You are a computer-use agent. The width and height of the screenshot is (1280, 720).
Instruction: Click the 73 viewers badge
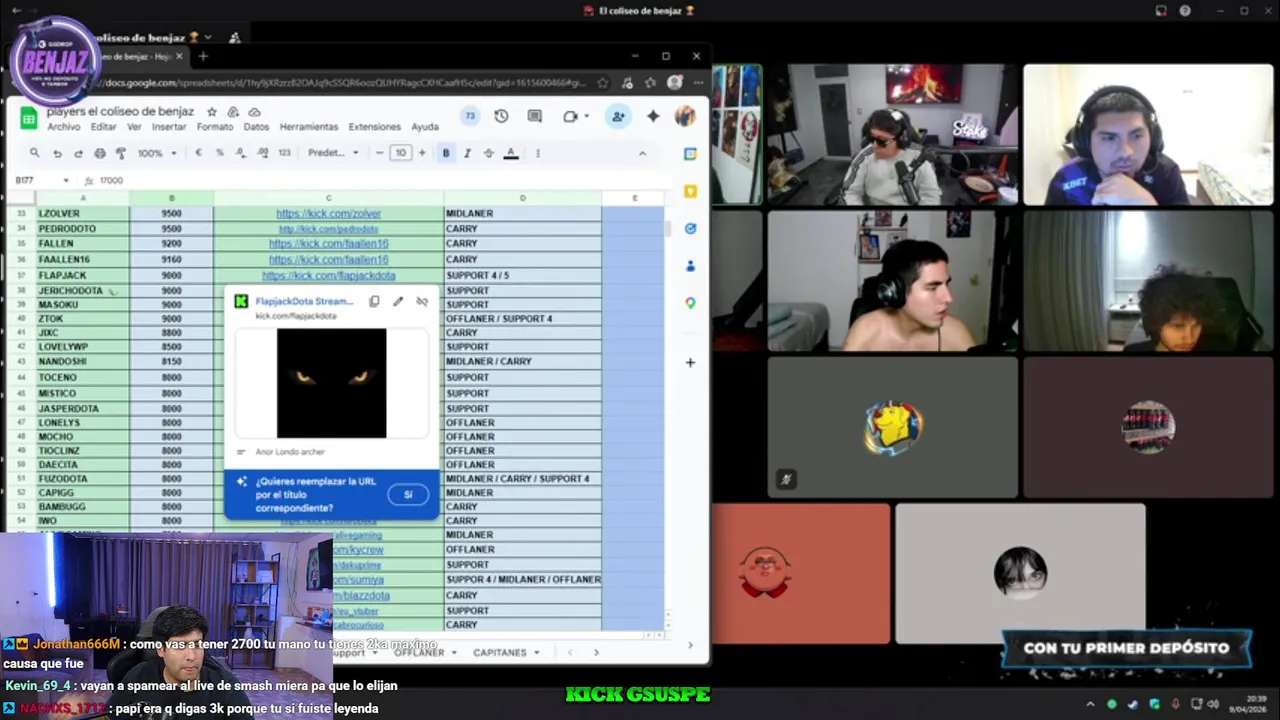tap(470, 116)
